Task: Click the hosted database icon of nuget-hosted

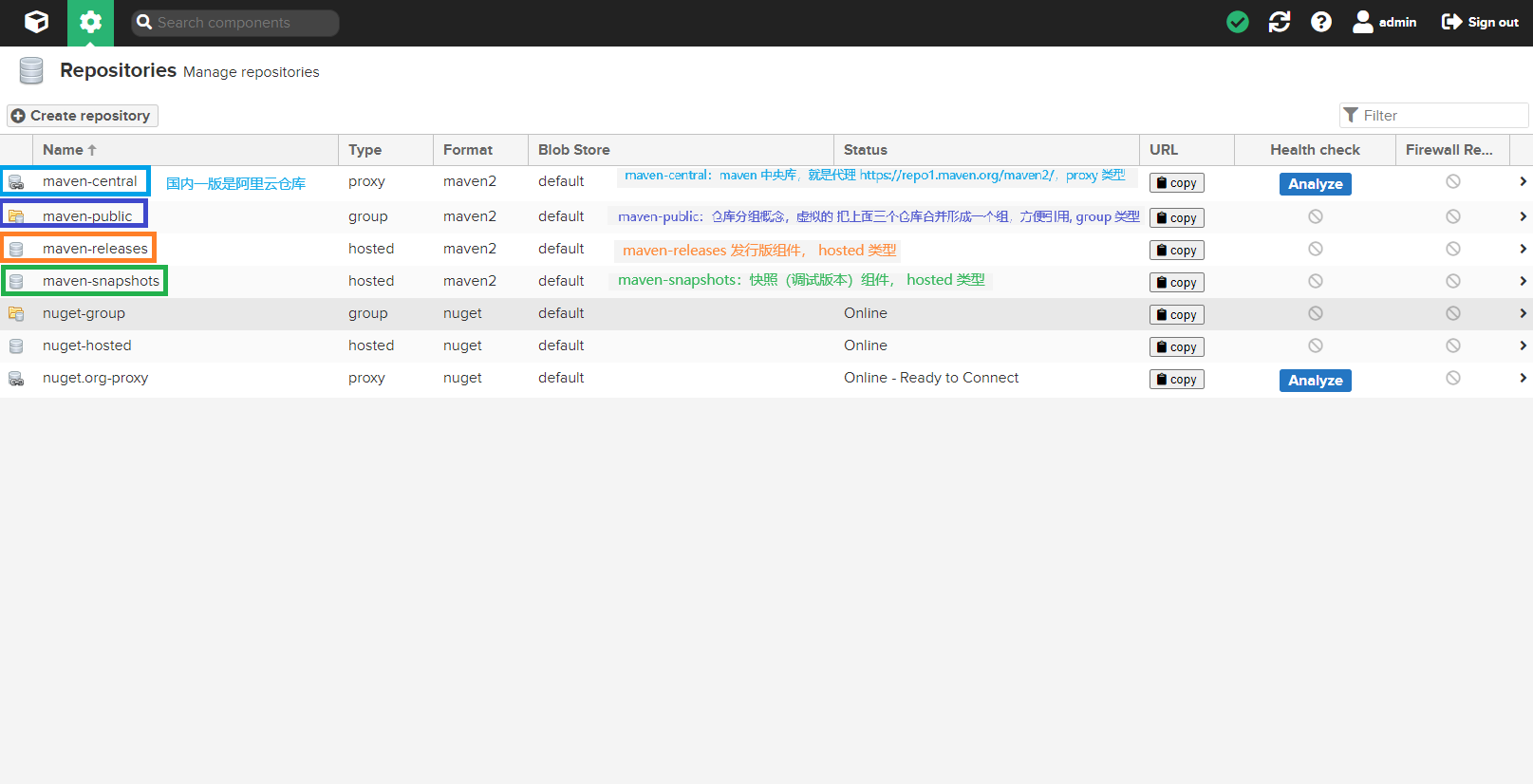Action: (x=16, y=346)
